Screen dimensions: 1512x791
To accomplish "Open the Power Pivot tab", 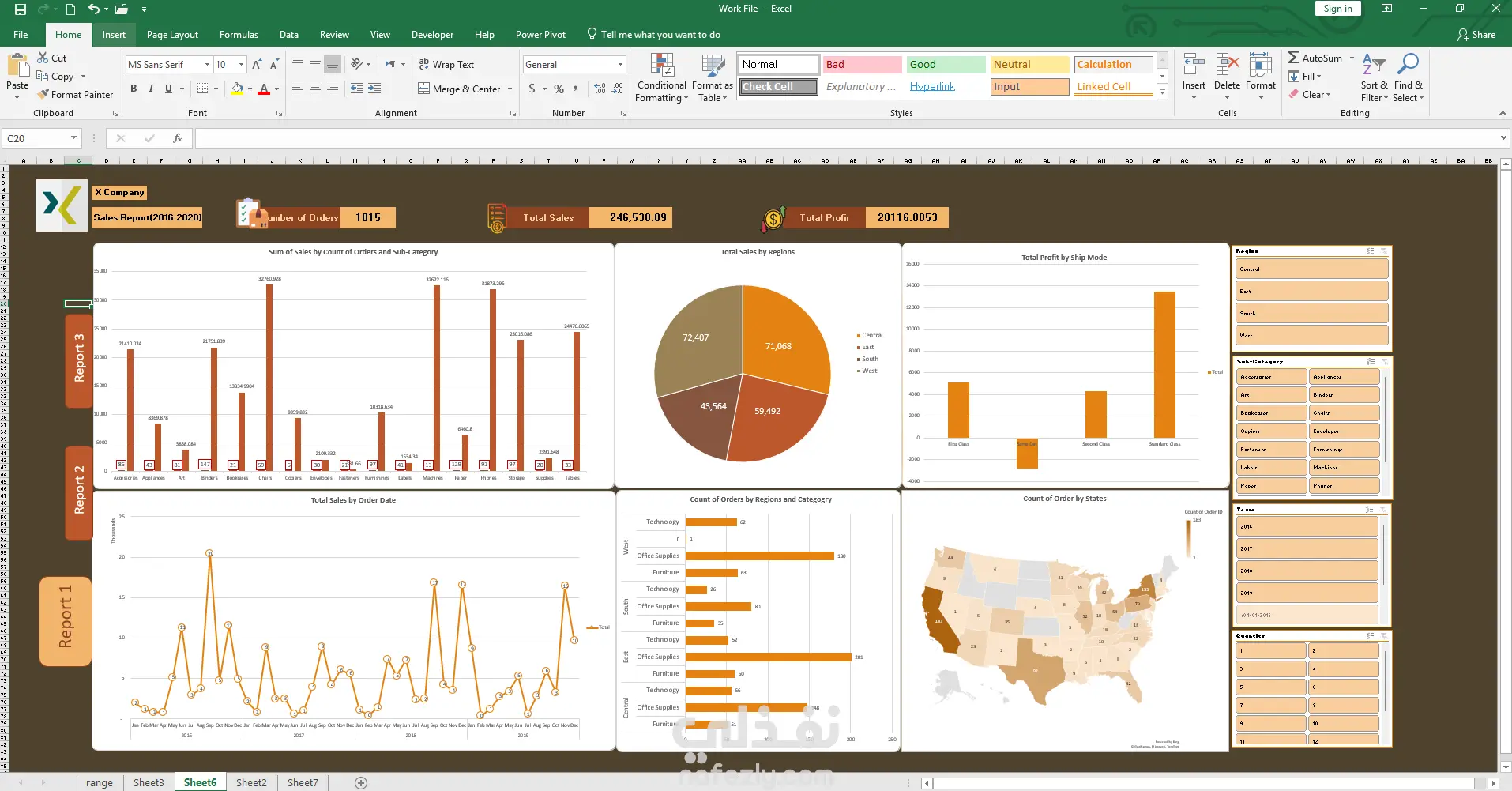I will (540, 35).
